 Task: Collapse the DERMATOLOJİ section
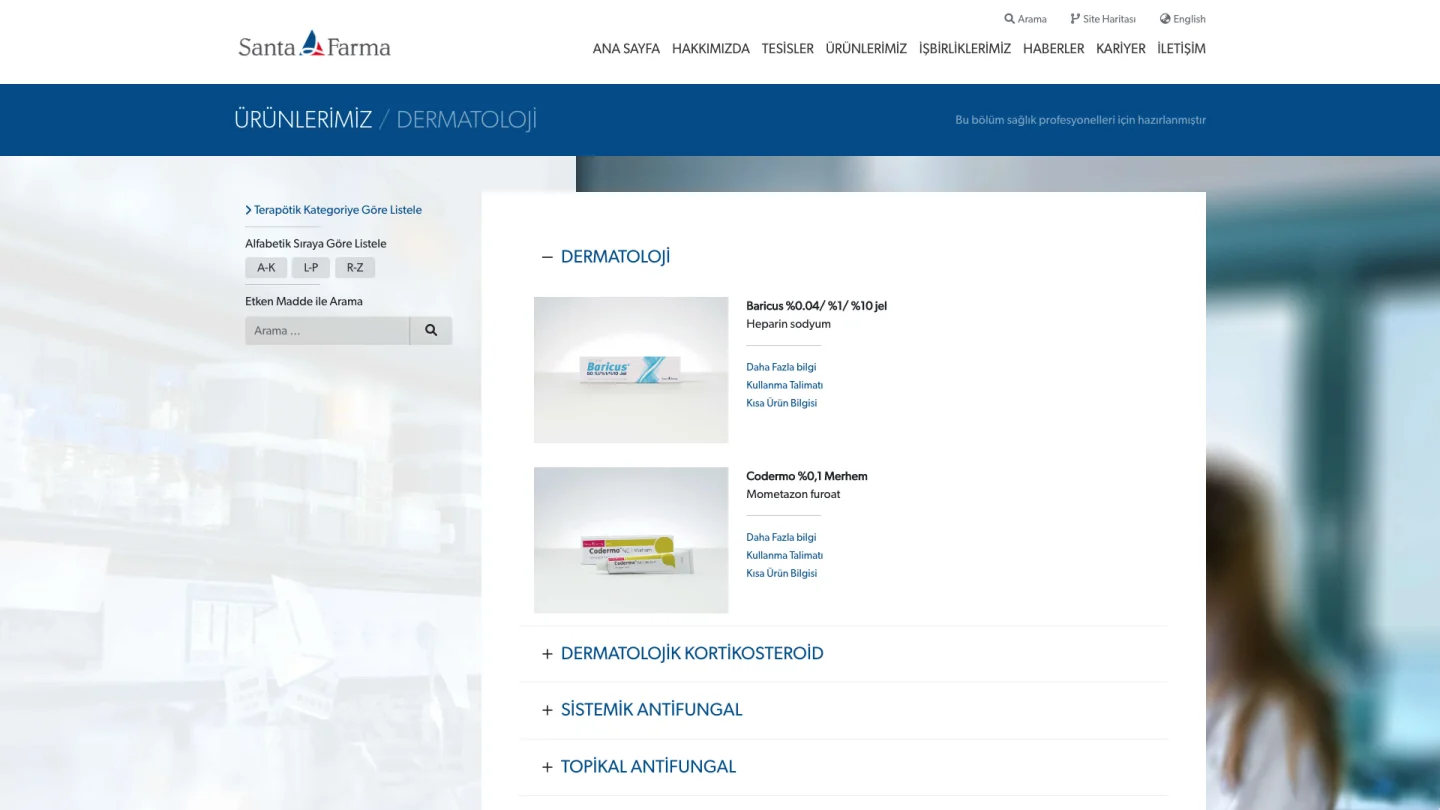606,257
